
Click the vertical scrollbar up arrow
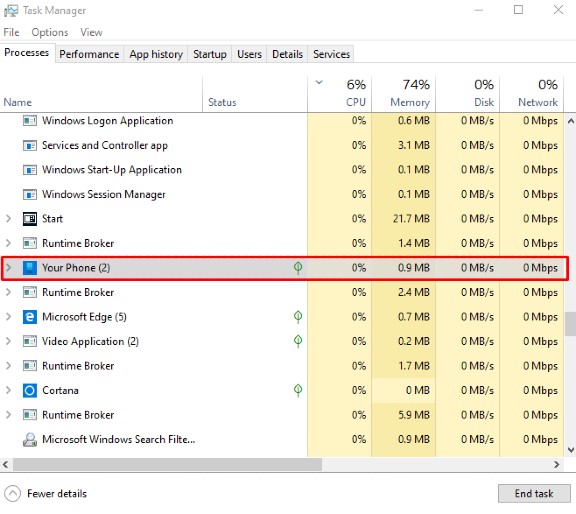[570, 121]
